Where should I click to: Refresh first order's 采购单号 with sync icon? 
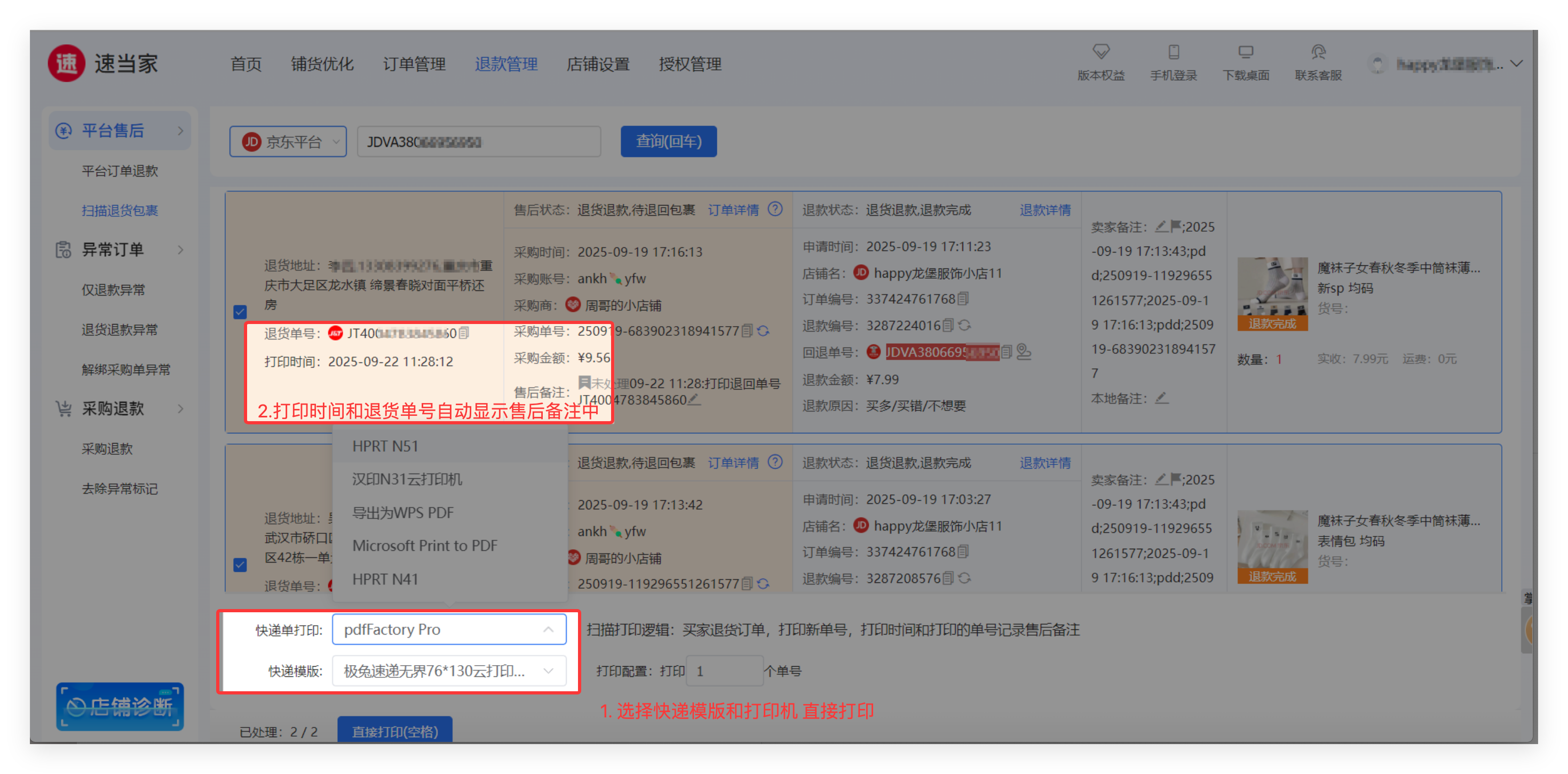click(763, 330)
